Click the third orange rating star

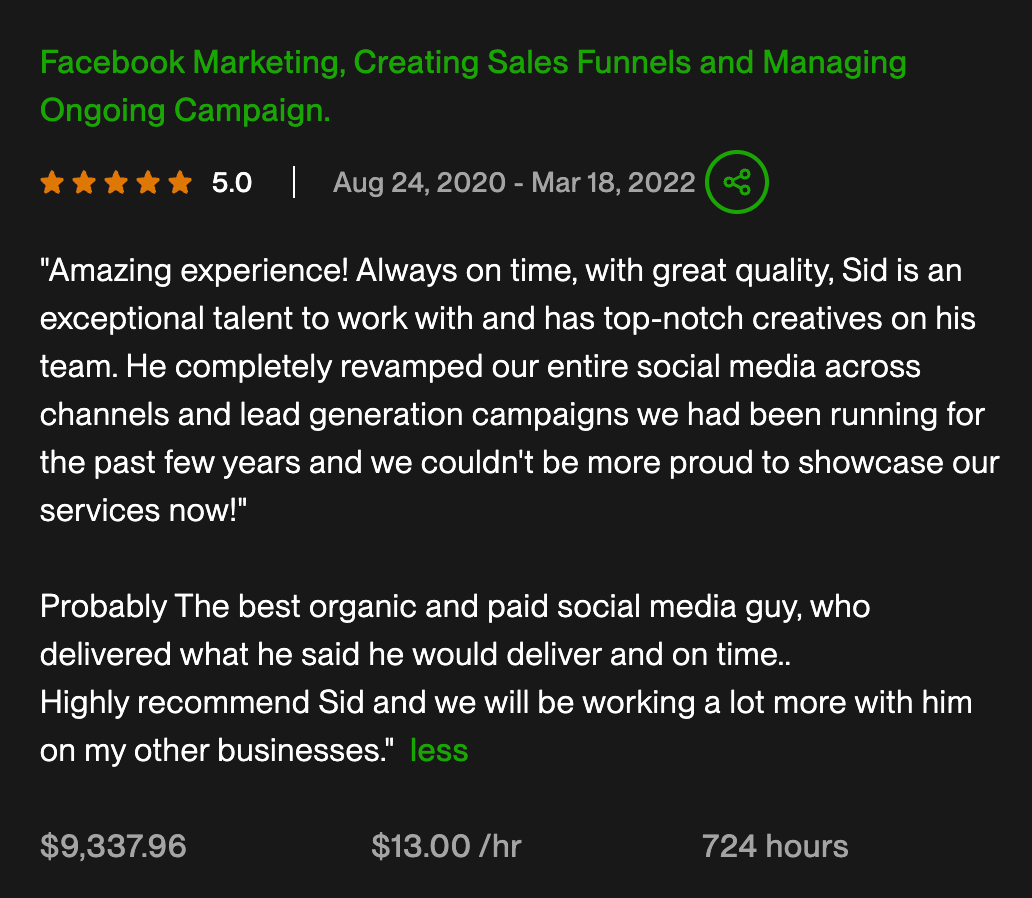[116, 183]
